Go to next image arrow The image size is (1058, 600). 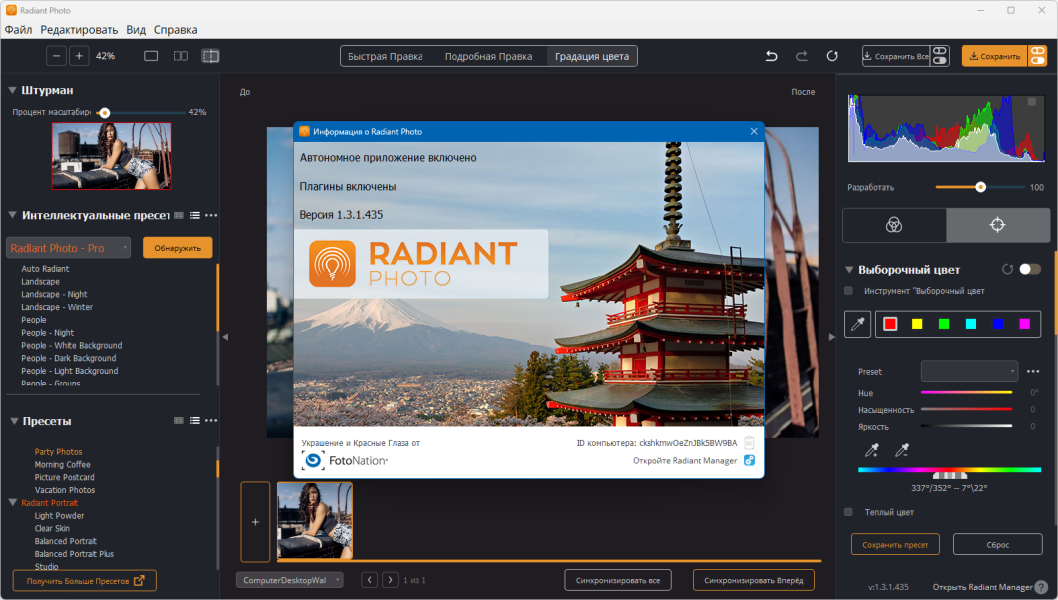pyautogui.click(x=391, y=580)
